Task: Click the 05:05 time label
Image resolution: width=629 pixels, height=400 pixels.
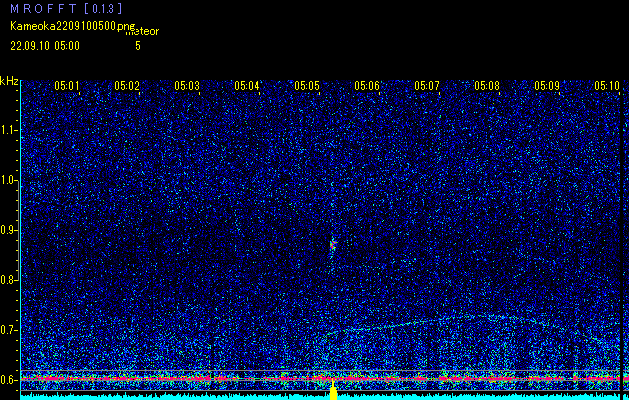Action: pyautogui.click(x=307, y=85)
